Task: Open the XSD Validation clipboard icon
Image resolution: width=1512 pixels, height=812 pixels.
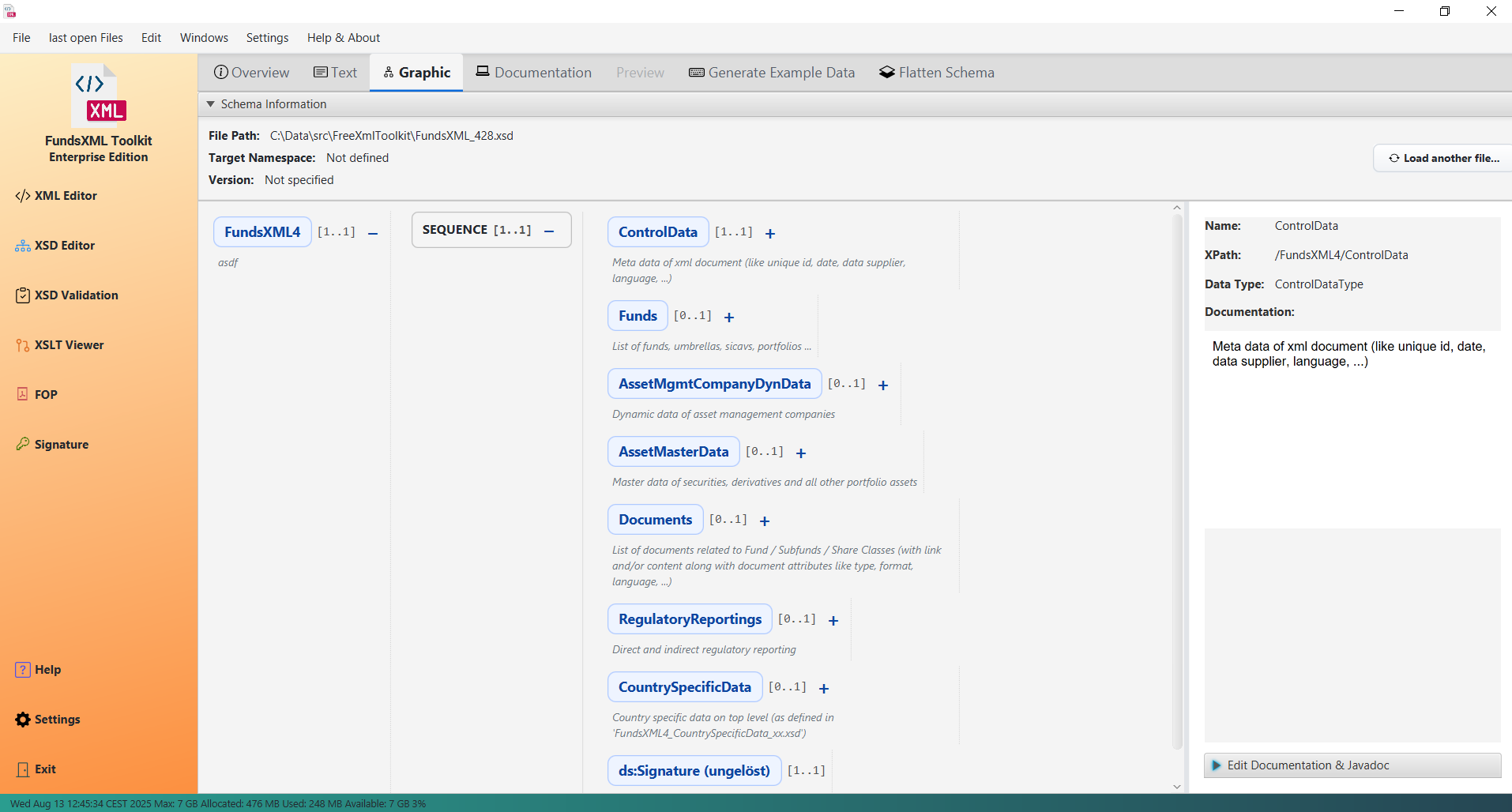Action: click(x=23, y=295)
